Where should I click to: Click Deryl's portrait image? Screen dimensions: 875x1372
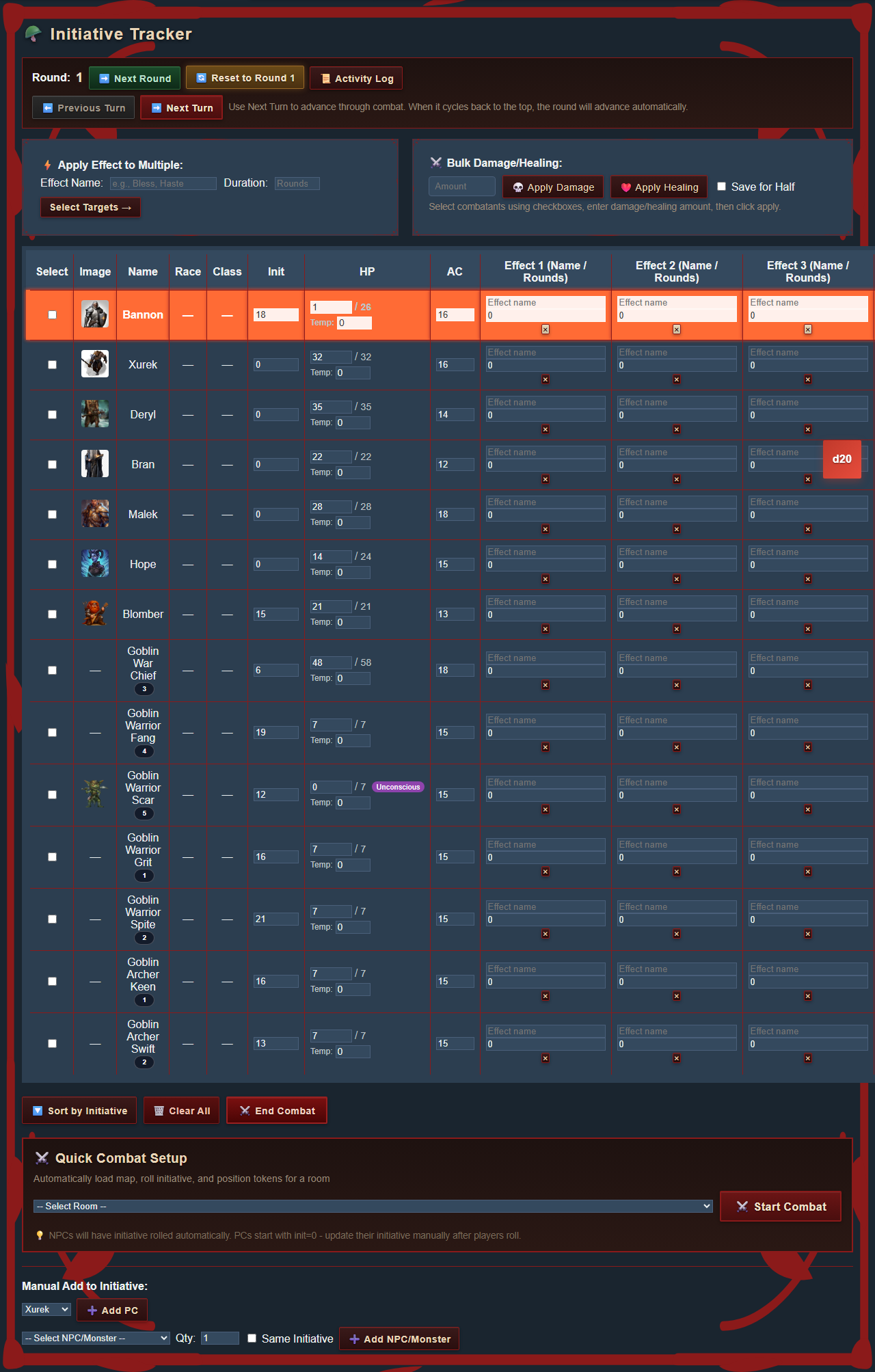(95, 414)
